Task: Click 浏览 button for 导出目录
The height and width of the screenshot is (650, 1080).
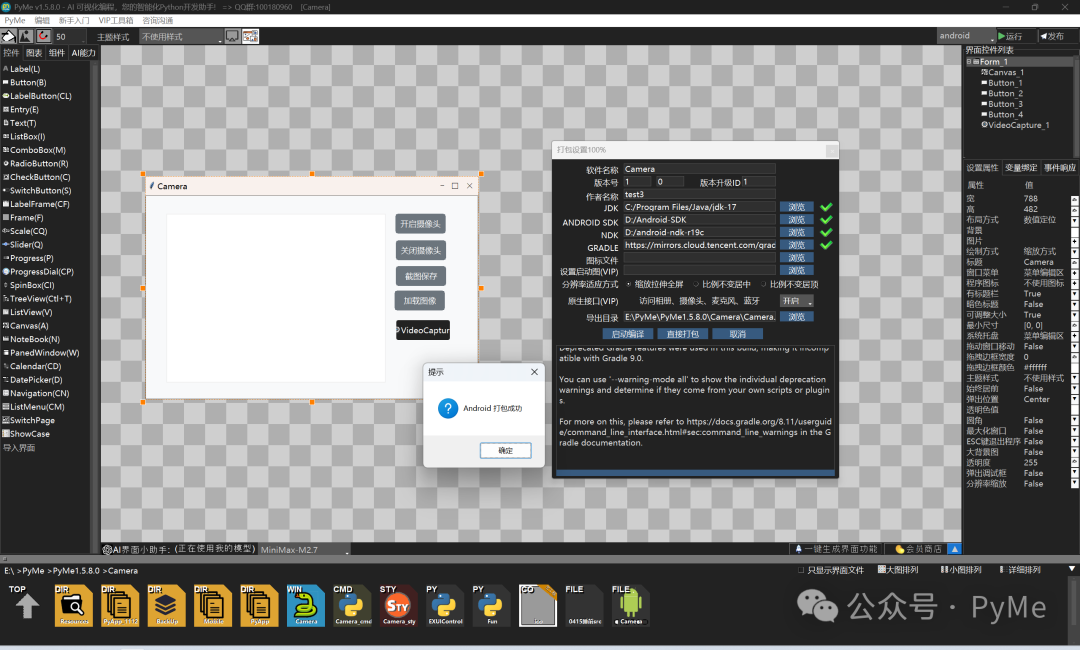Action: pos(796,317)
